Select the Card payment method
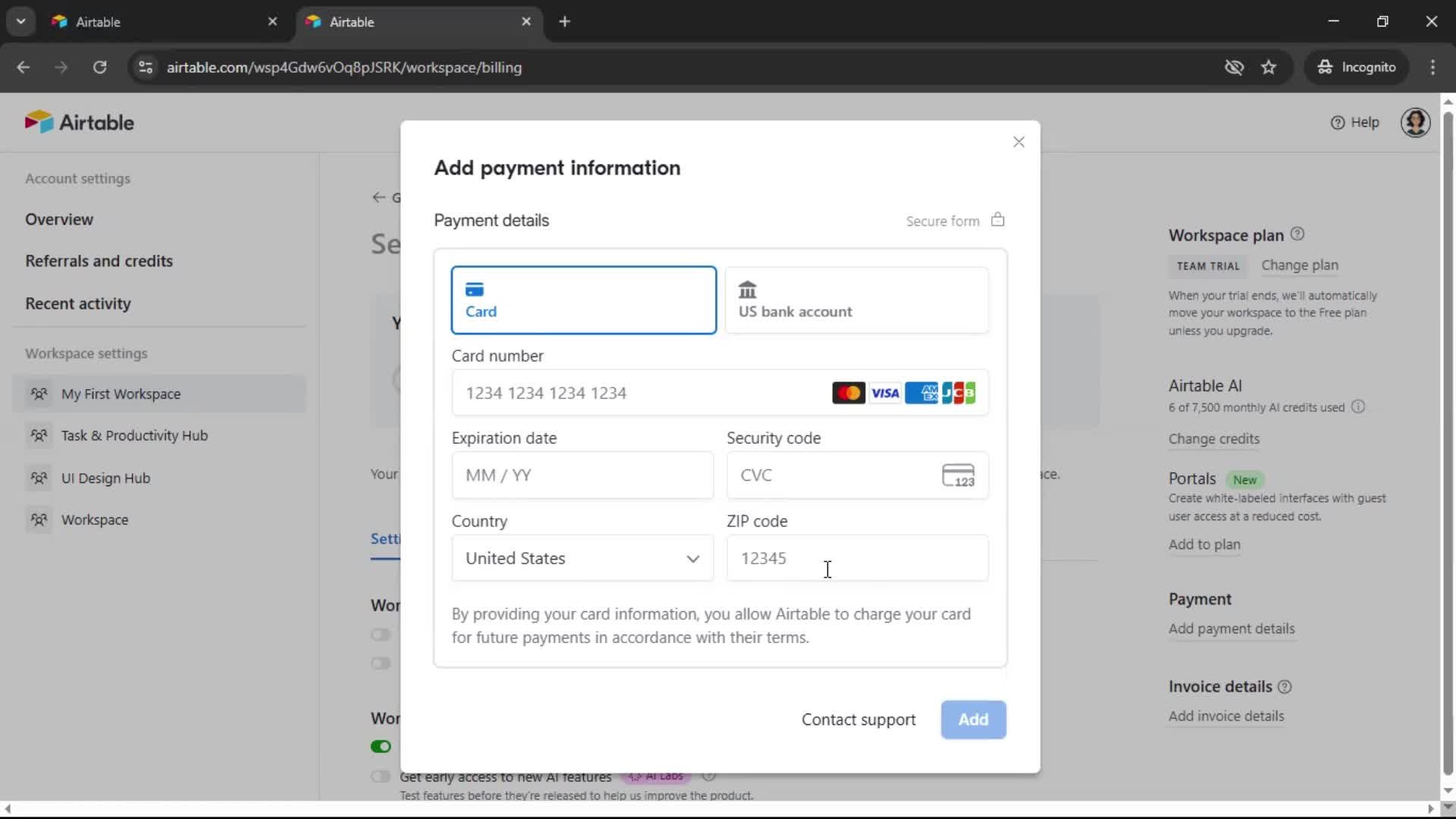 583,300
